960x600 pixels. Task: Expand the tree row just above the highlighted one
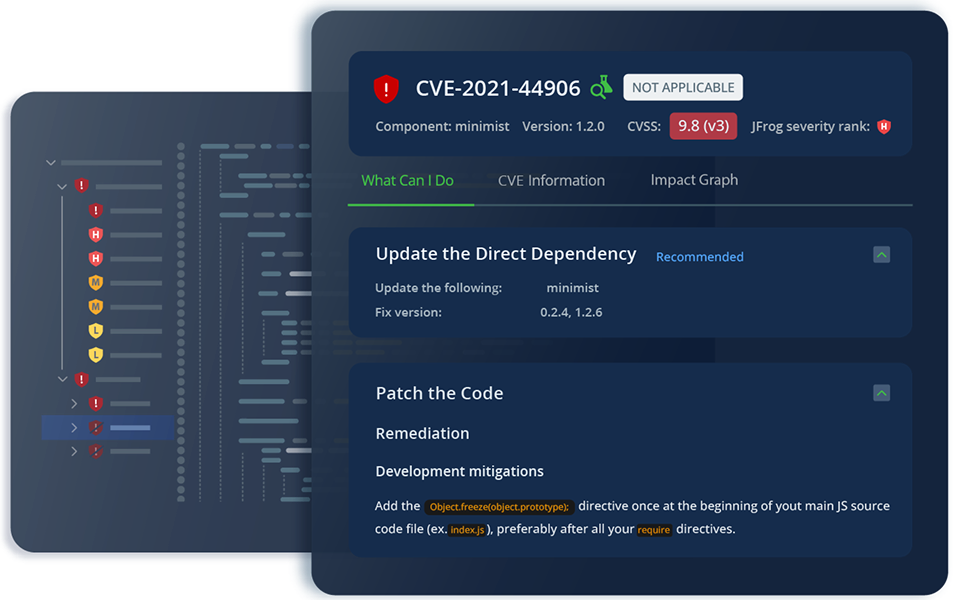tap(74, 403)
